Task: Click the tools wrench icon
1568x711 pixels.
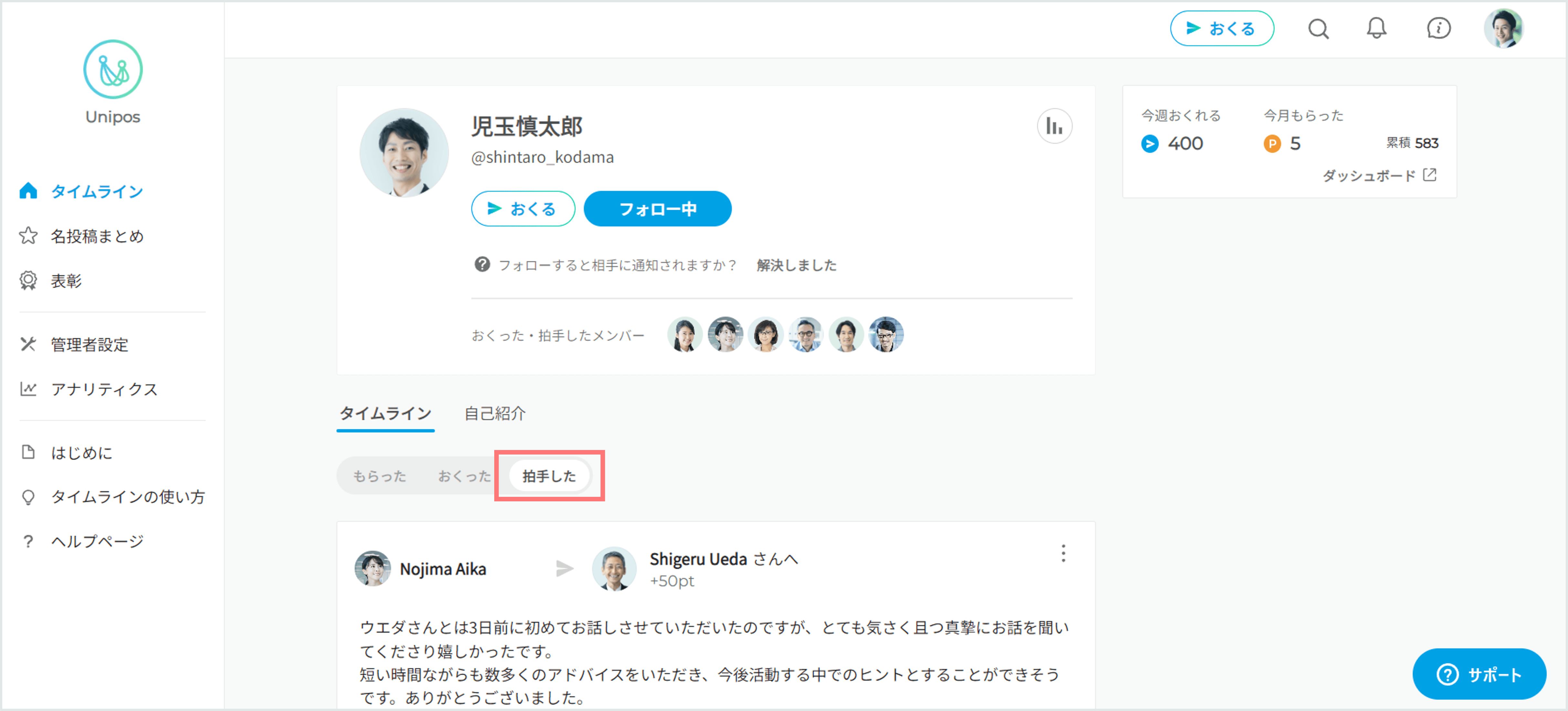Action: [28, 344]
